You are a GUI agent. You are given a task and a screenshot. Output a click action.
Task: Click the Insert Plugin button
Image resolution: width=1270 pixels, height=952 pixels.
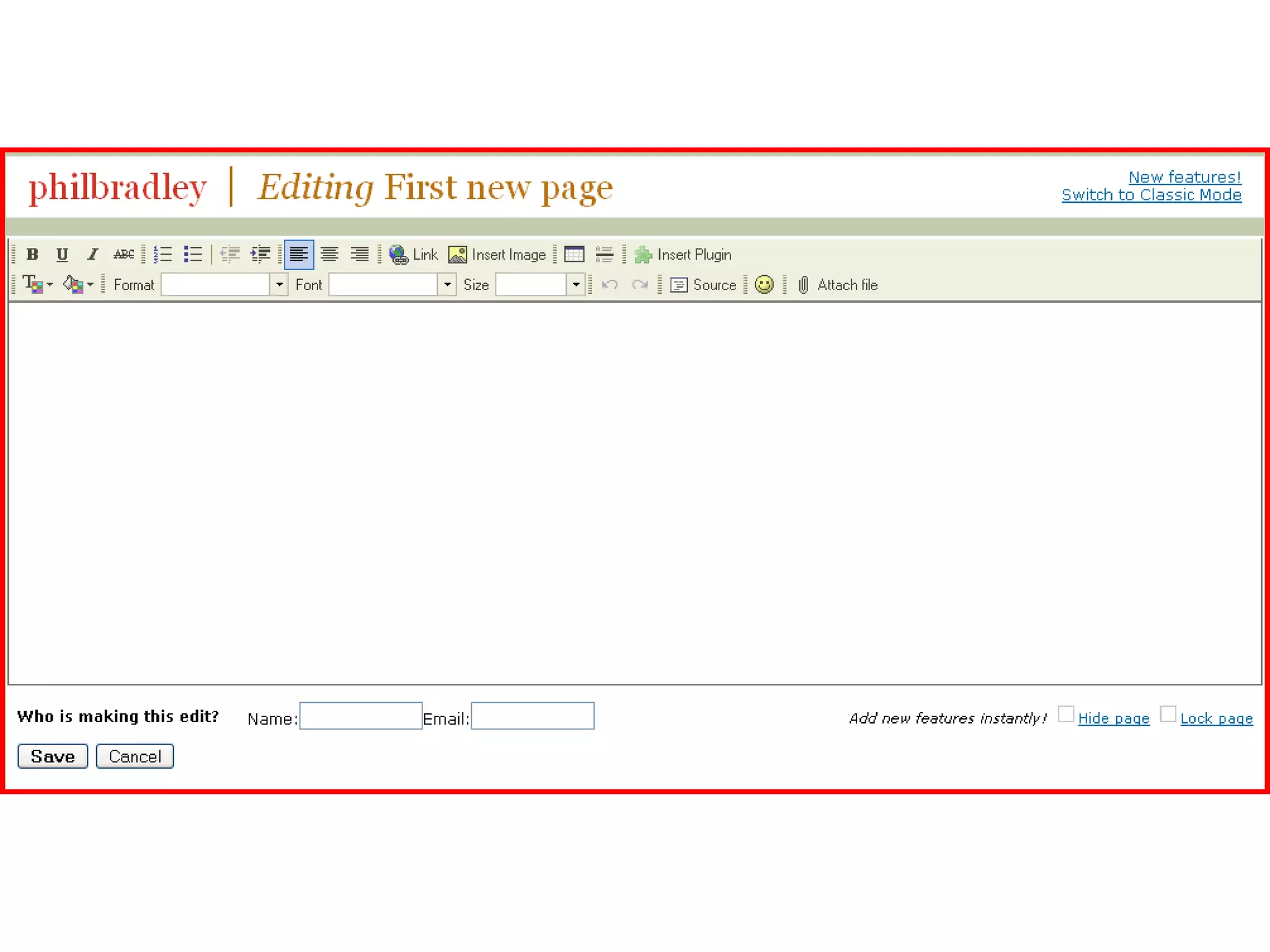click(683, 255)
